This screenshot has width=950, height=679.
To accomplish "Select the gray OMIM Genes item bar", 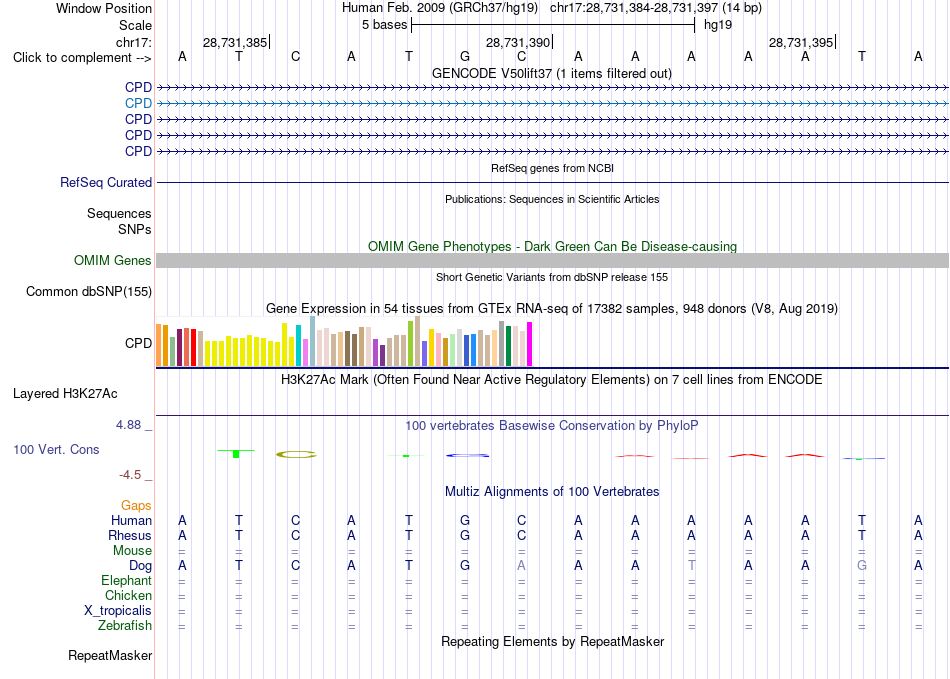I will pos(552,260).
